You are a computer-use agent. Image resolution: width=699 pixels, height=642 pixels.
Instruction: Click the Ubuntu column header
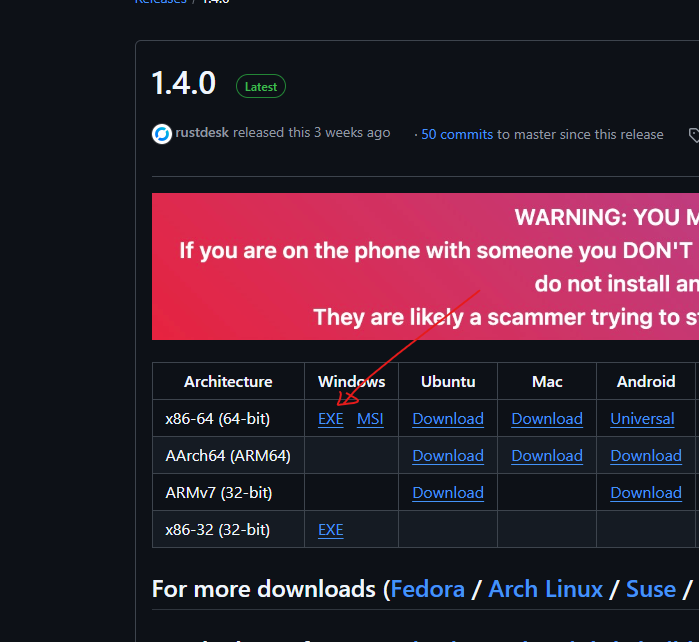(x=448, y=382)
